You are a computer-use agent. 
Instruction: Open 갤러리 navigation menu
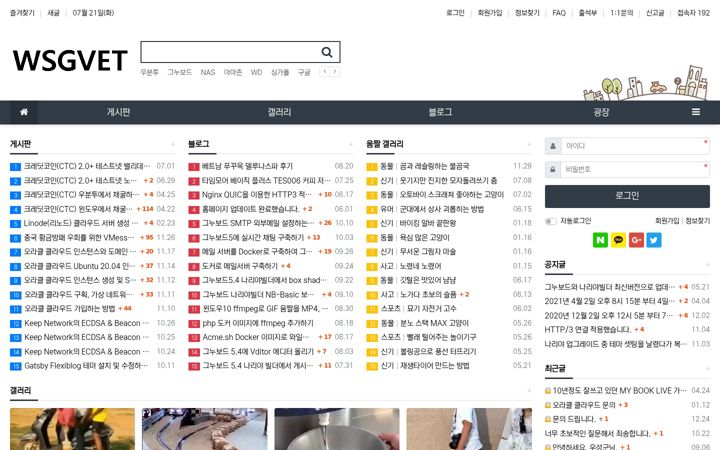click(279, 112)
